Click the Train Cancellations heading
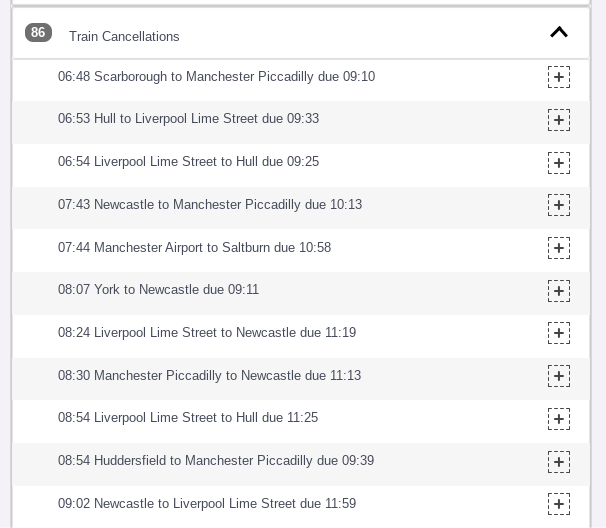This screenshot has width=606, height=528. click(x=124, y=36)
